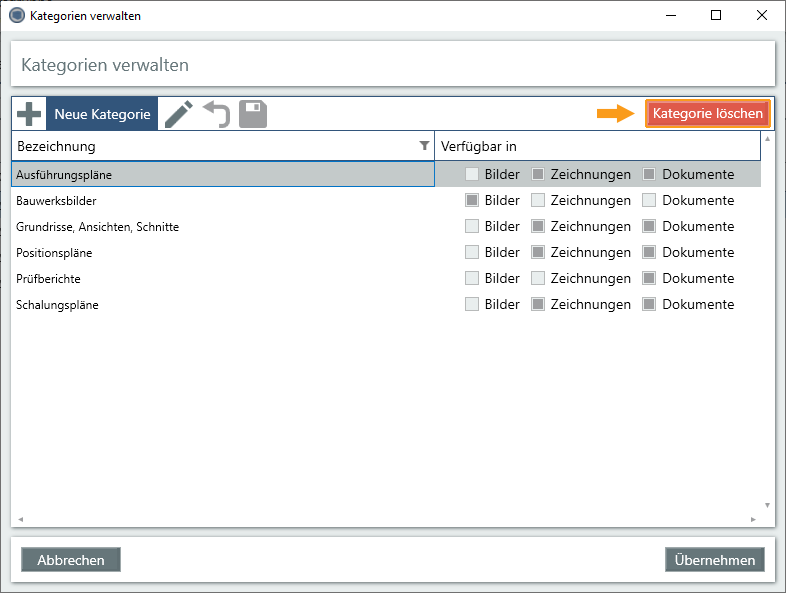Click the scroll down arrow of list

768,506
